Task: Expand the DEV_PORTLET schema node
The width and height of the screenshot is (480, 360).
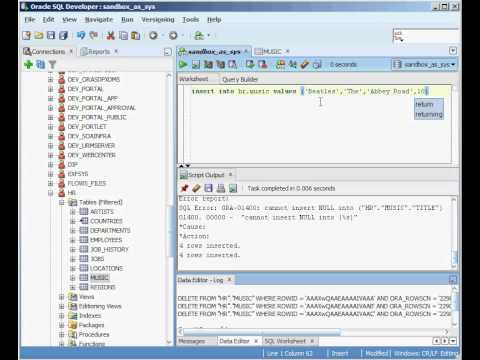Action: [51, 127]
